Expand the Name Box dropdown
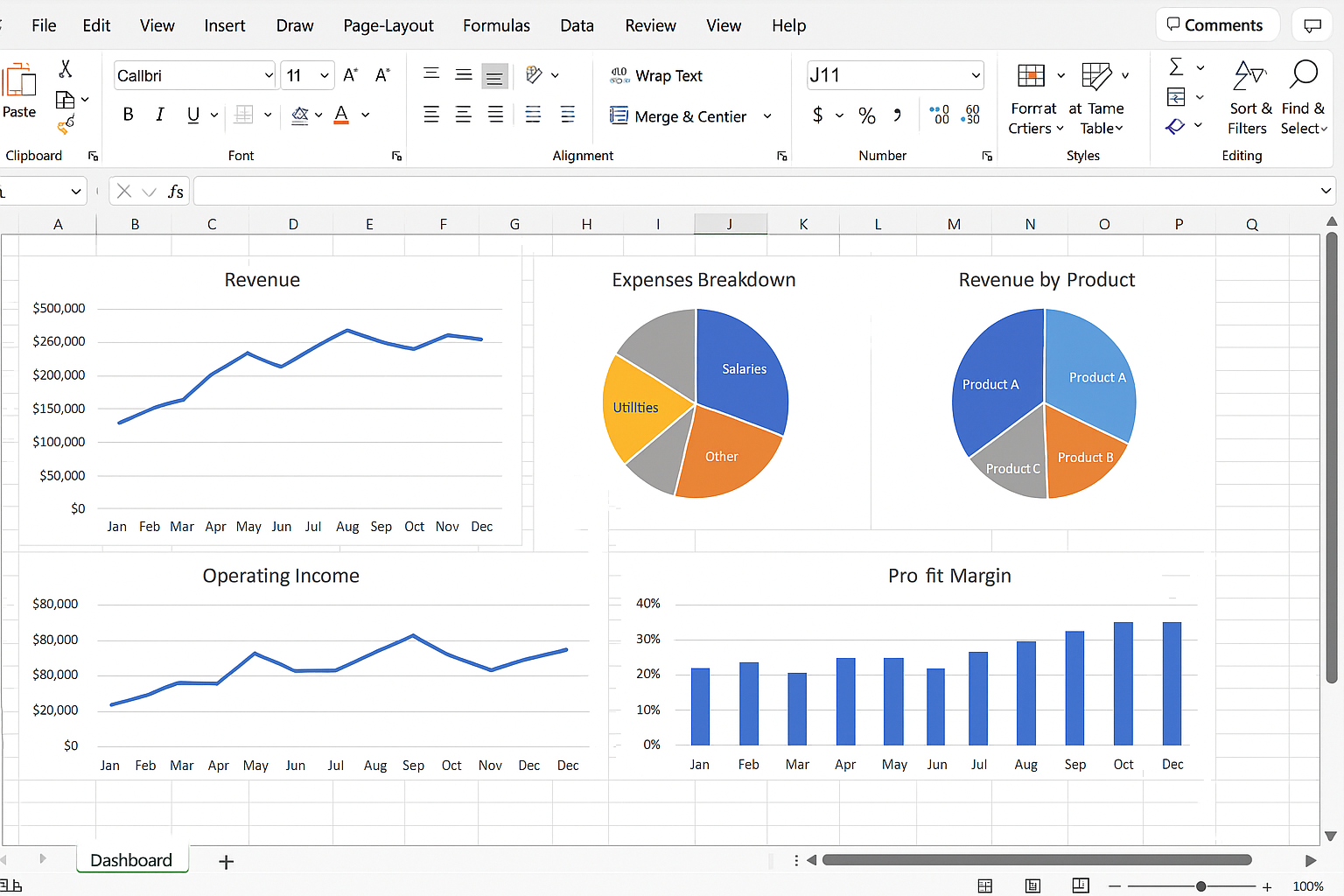 tap(76, 191)
